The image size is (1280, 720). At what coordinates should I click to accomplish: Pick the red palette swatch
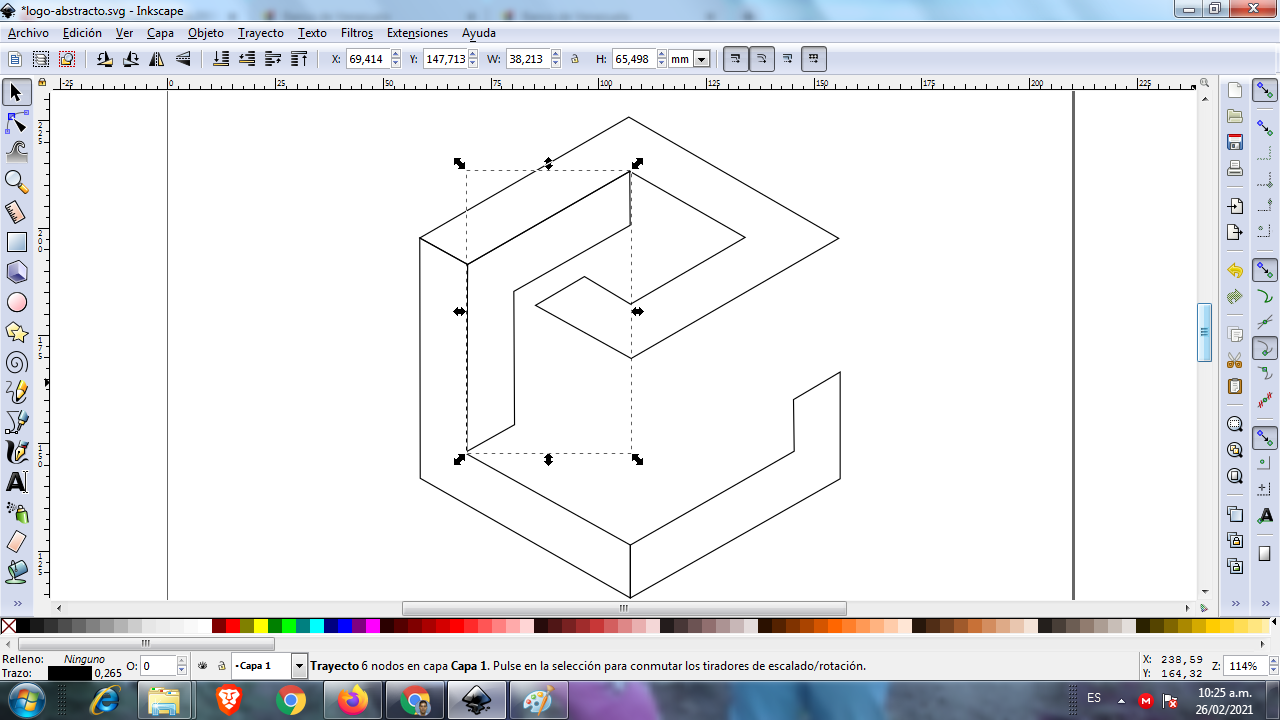point(233,626)
